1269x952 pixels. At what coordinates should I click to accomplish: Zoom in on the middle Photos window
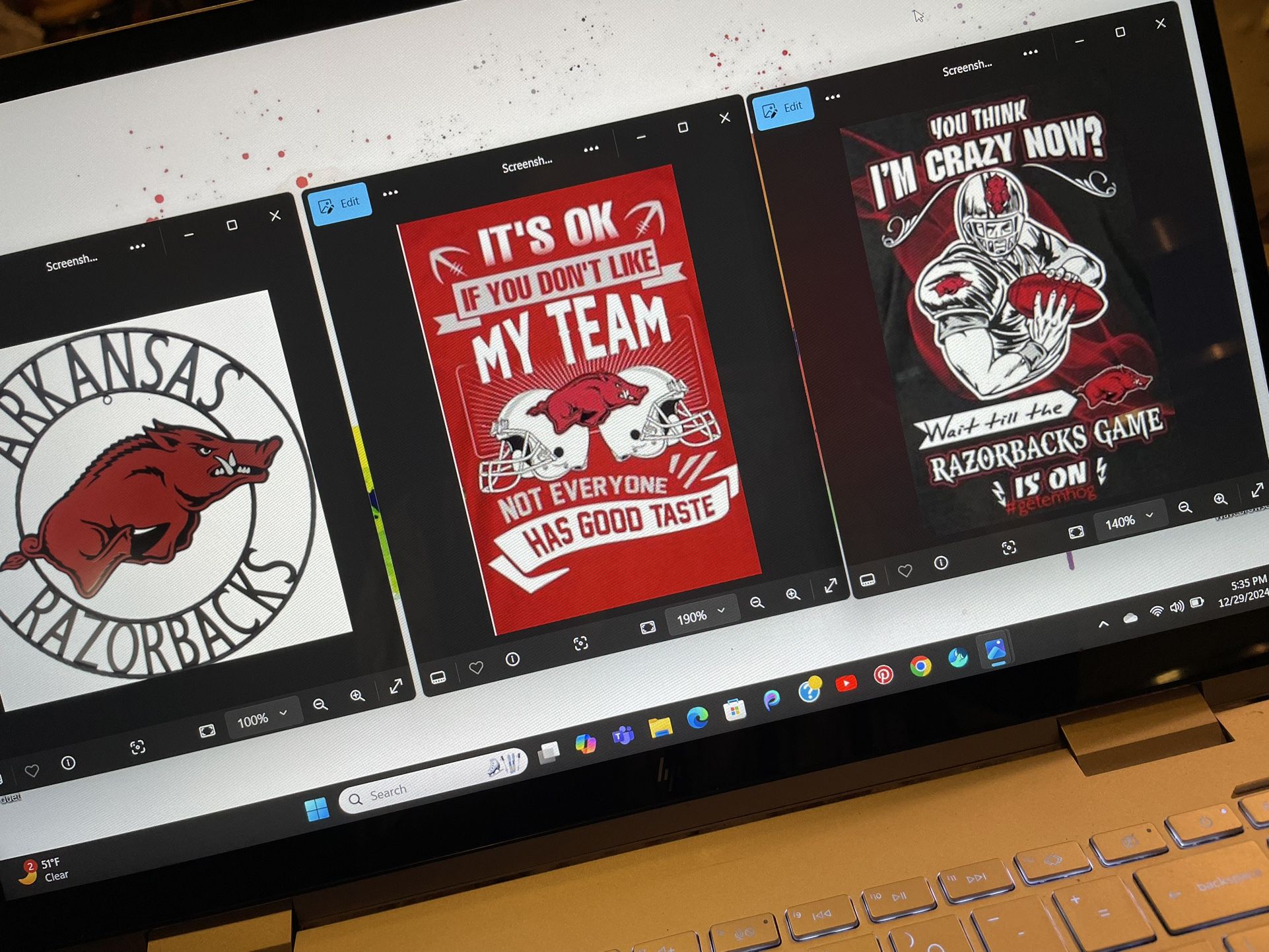pos(793,594)
